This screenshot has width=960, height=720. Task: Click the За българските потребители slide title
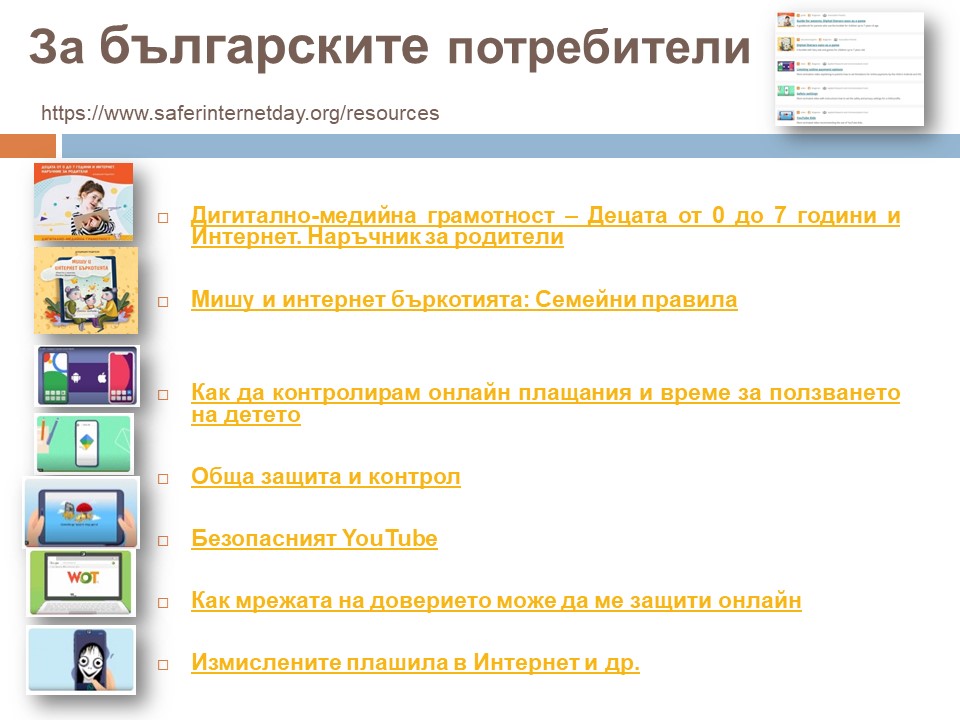[389, 47]
